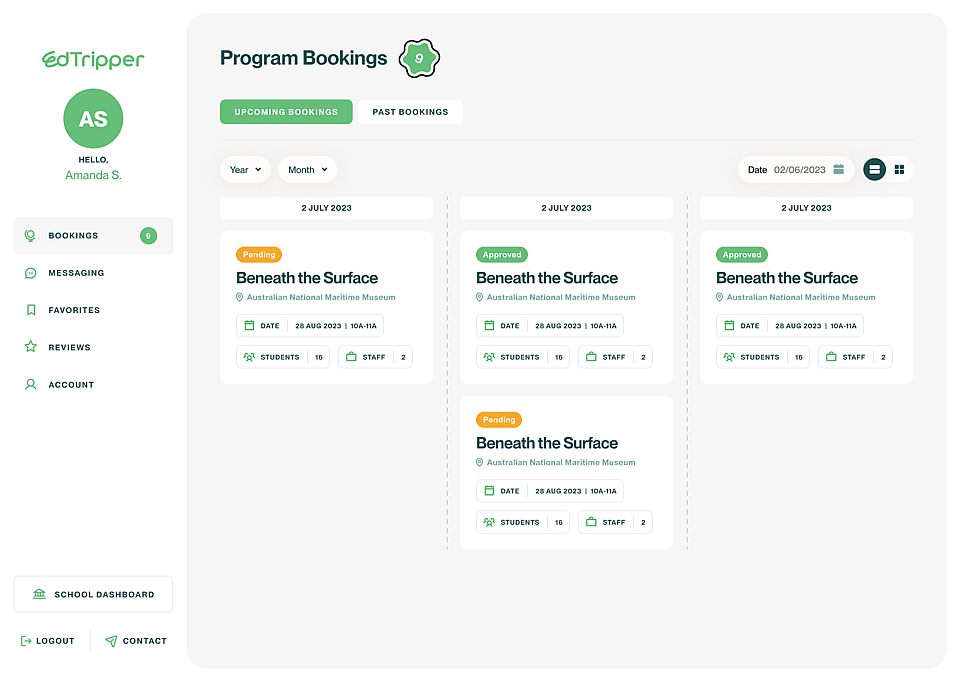960x682 pixels.
Task: Click students icon in third column card
Action: point(729,357)
